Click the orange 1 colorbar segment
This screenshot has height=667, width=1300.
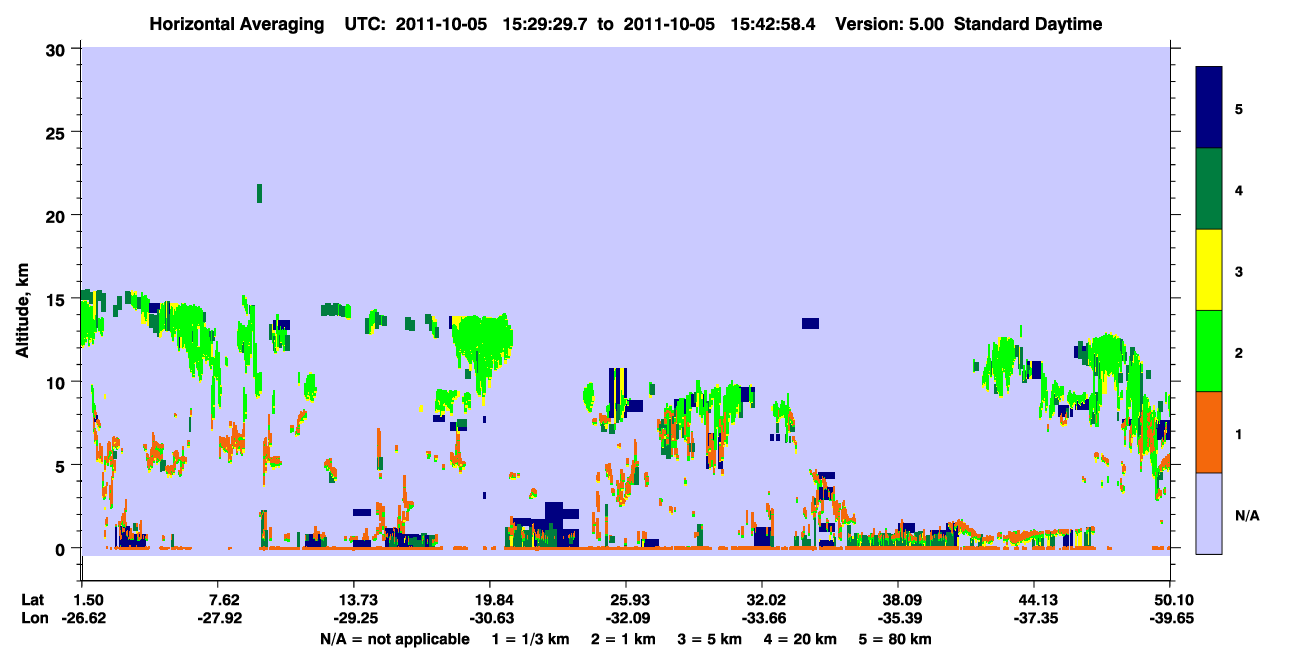[x=1209, y=432]
